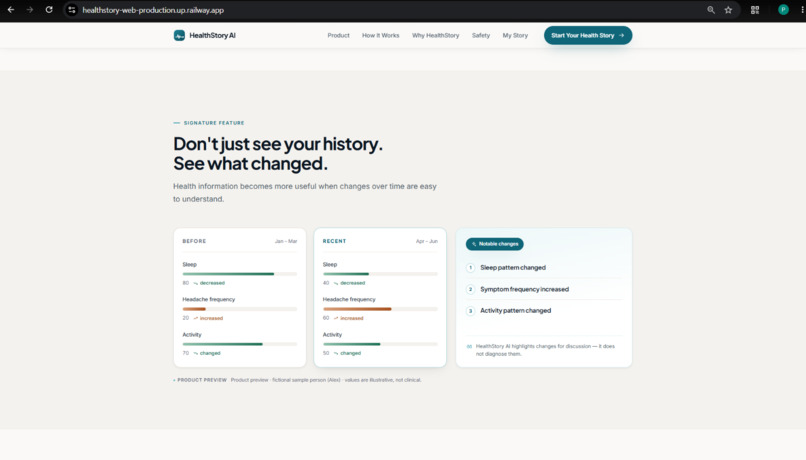Image resolution: width=806 pixels, height=460 pixels.
Task: Click Activity progress bar in Before card
Action: pos(240,344)
